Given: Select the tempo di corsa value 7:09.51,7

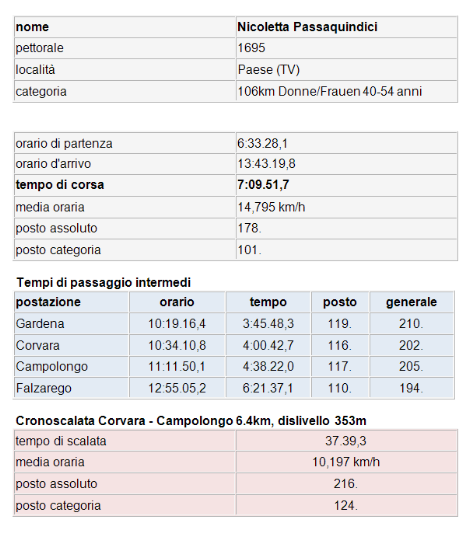Looking at the screenshot, I should tap(263, 185).
